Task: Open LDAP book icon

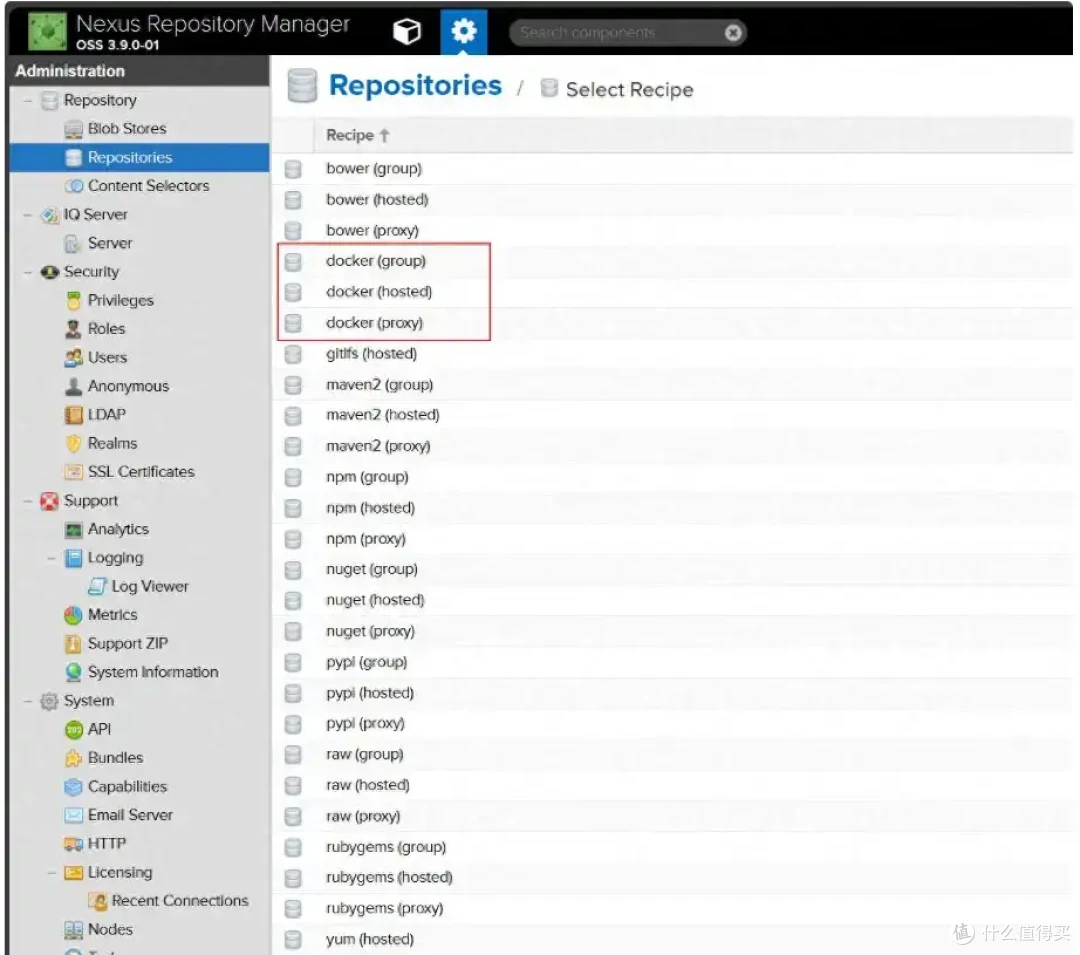Action: click(x=73, y=415)
